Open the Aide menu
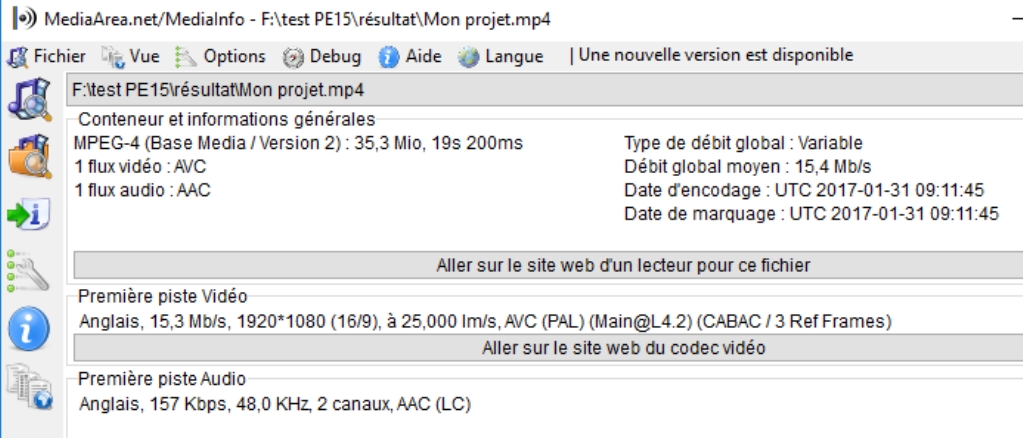1023x438 pixels. [423, 56]
